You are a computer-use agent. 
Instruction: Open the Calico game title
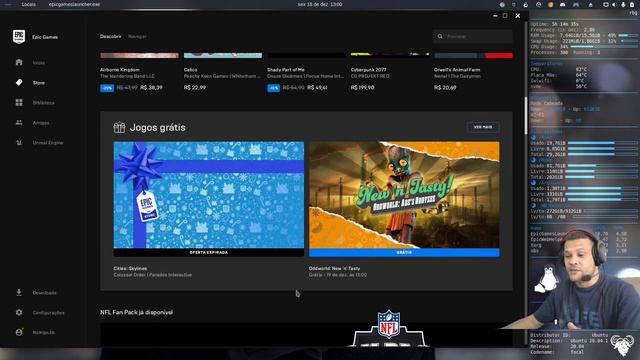click(x=190, y=70)
